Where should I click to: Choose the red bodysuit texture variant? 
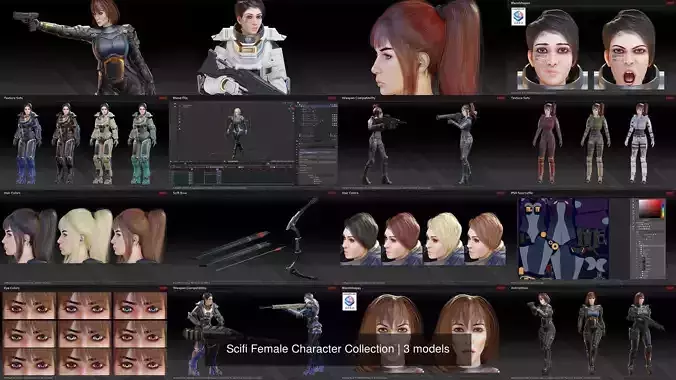pos(547,142)
